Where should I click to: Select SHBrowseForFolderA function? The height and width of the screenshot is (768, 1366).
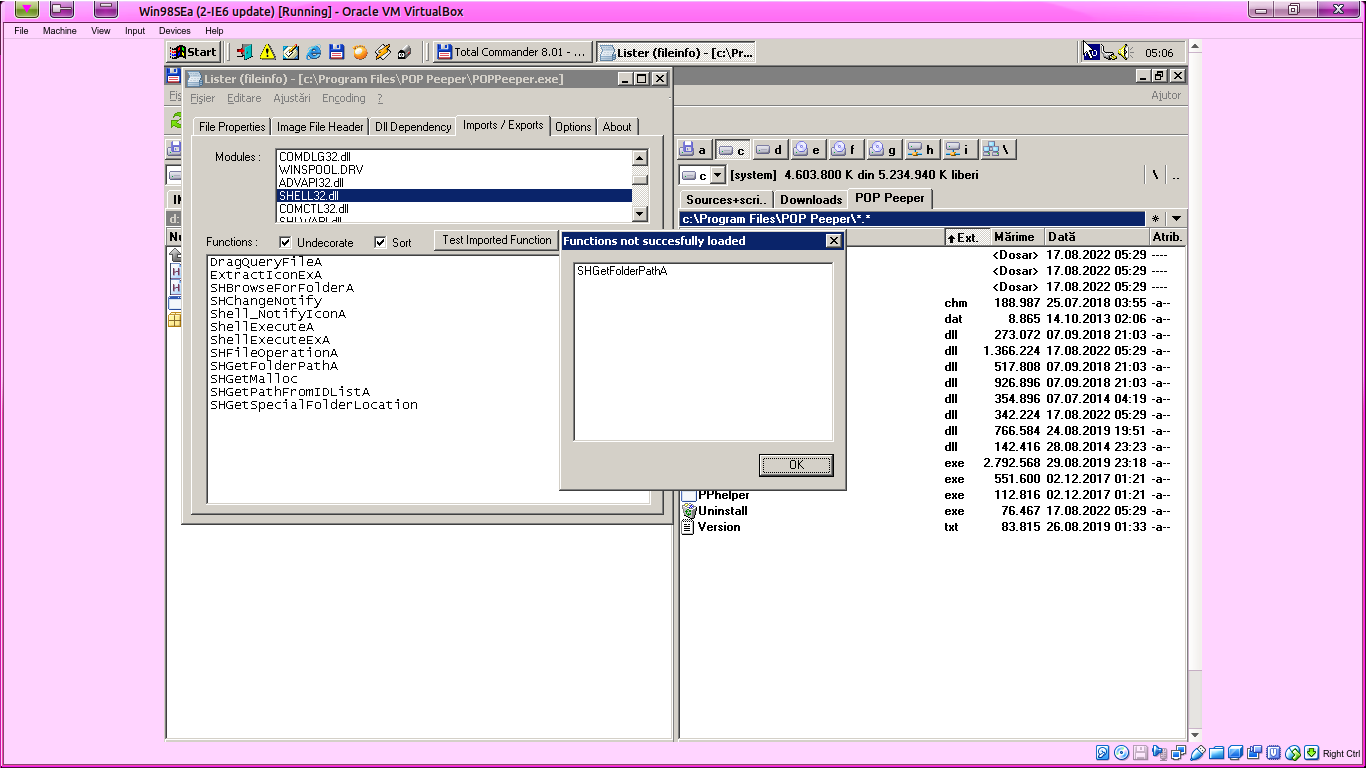(x=282, y=288)
